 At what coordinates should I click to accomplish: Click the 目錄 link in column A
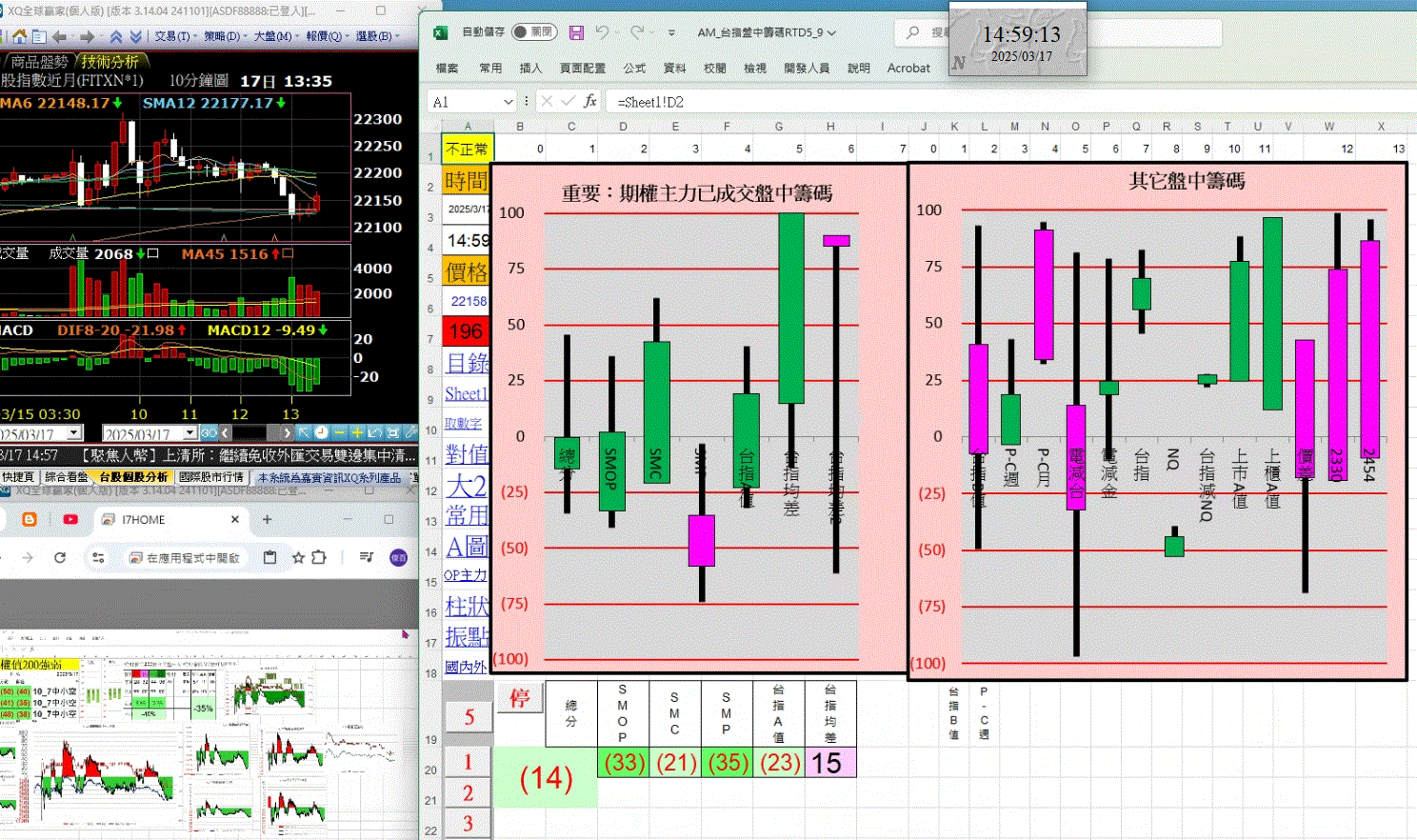coord(468,363)
